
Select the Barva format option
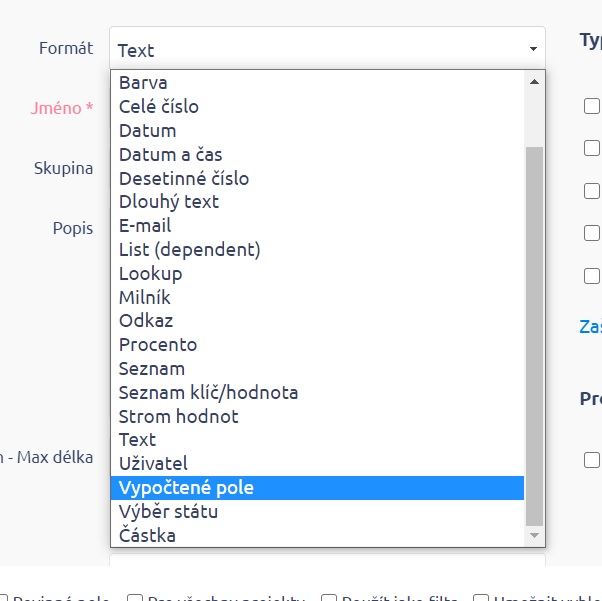pos(143,83)
